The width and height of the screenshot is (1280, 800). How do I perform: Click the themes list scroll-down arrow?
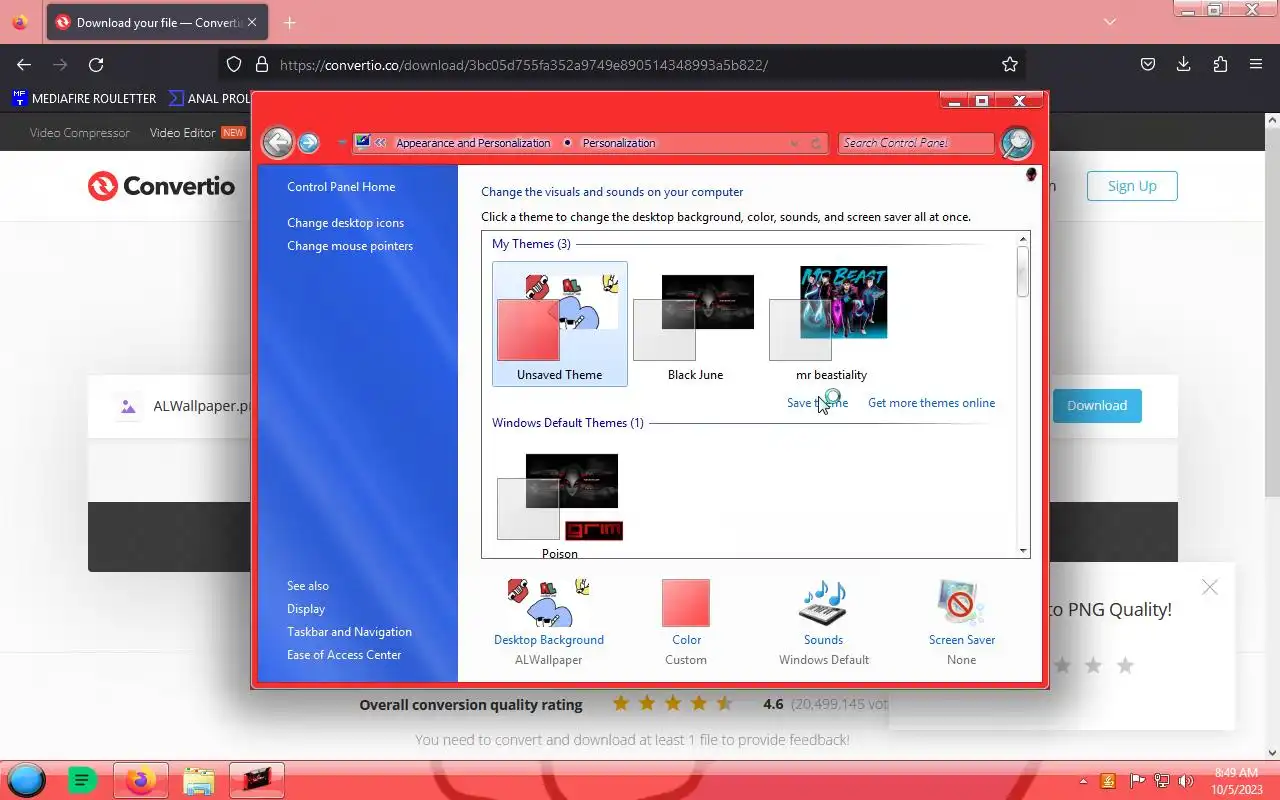click(x=1023, y=551)
